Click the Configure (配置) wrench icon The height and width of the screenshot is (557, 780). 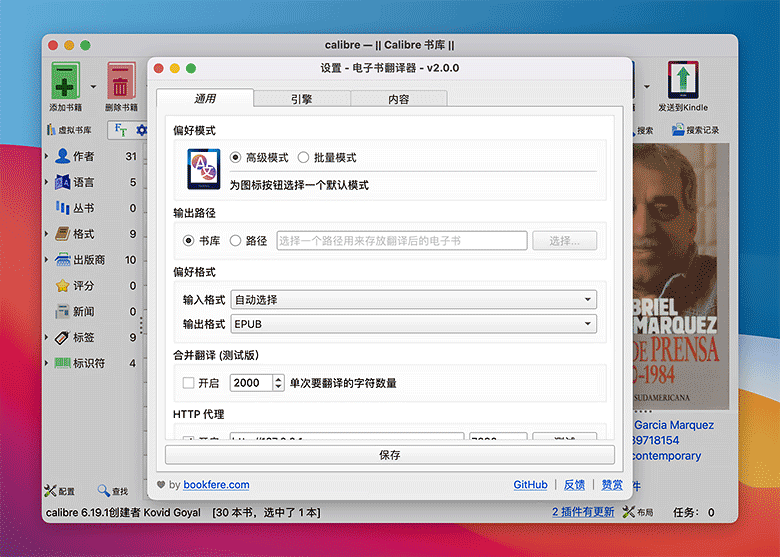point(50,491)
